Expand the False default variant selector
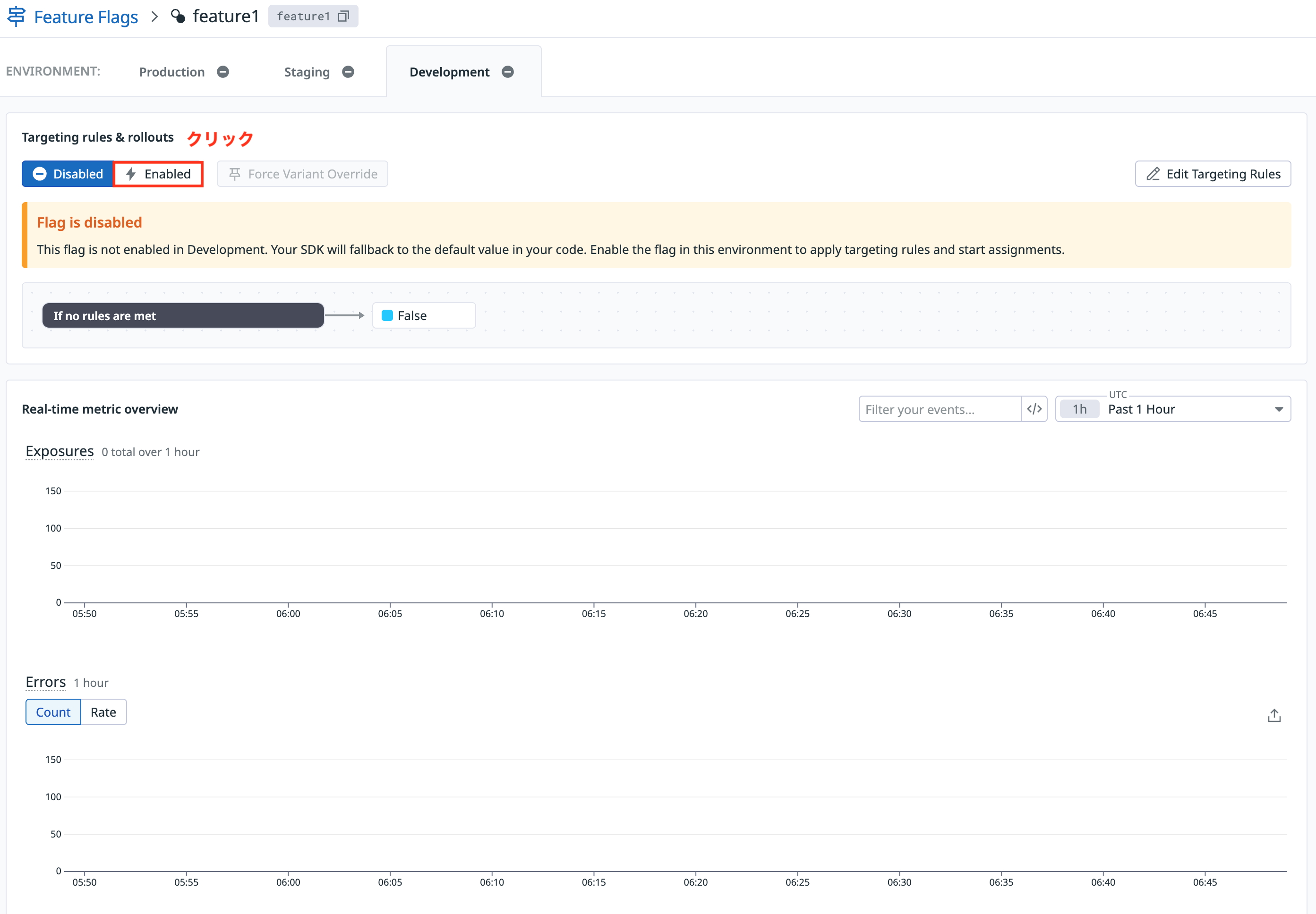 [423, 315]
